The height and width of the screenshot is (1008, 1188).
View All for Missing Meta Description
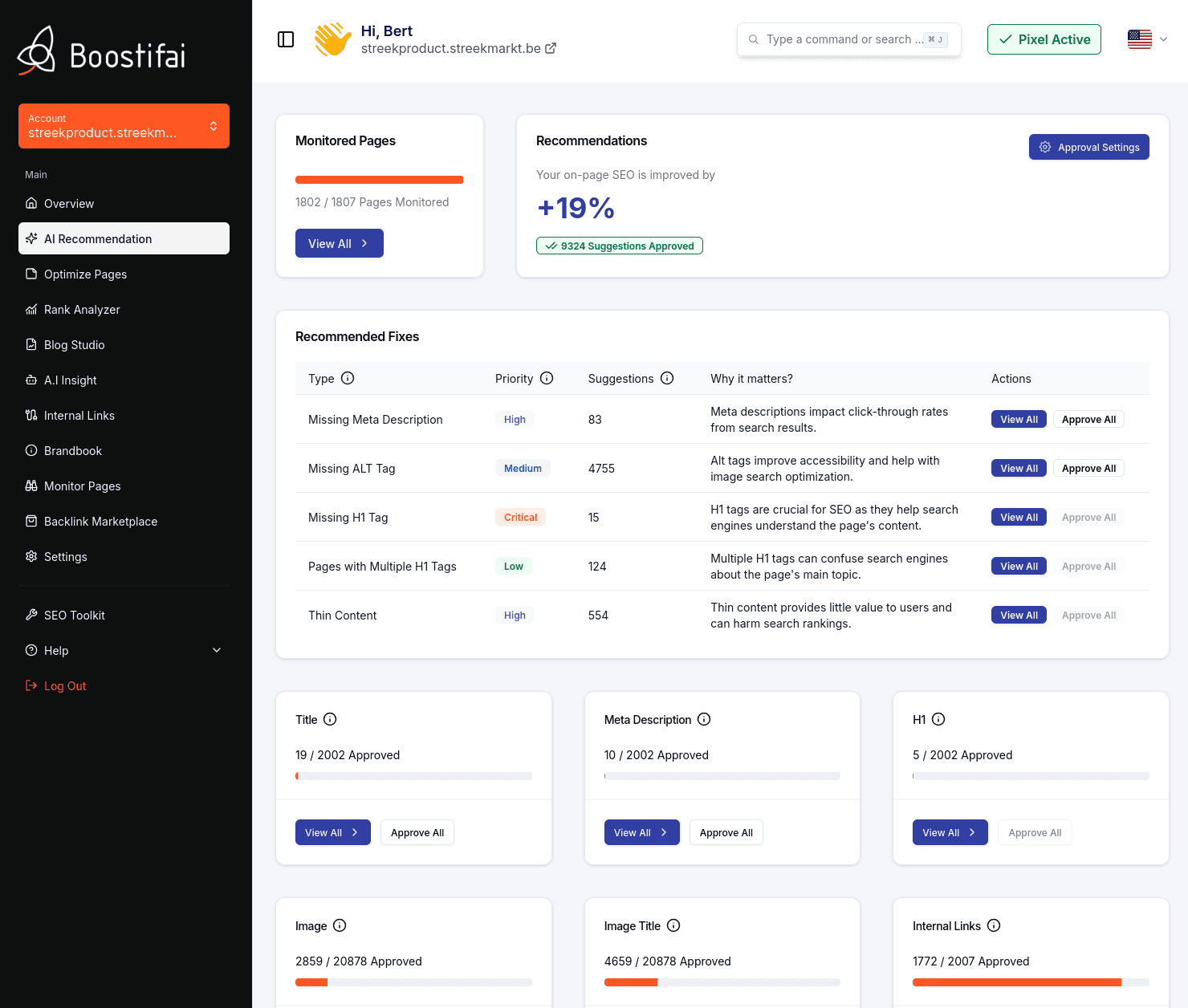pos(1019,419)
